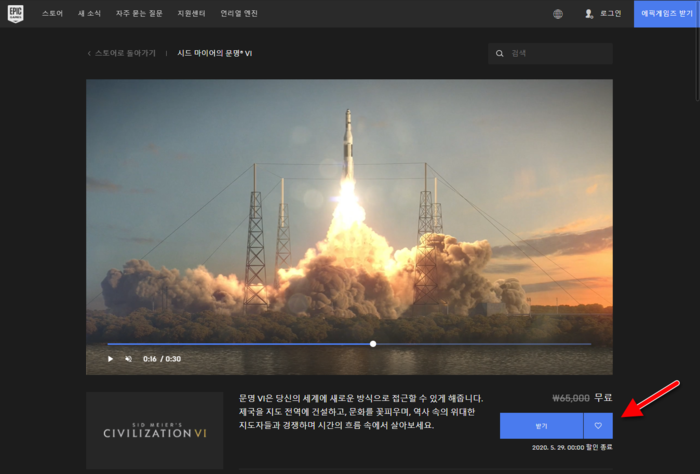
Task: Toggle the video mute speaker icon
Action: 129,359
